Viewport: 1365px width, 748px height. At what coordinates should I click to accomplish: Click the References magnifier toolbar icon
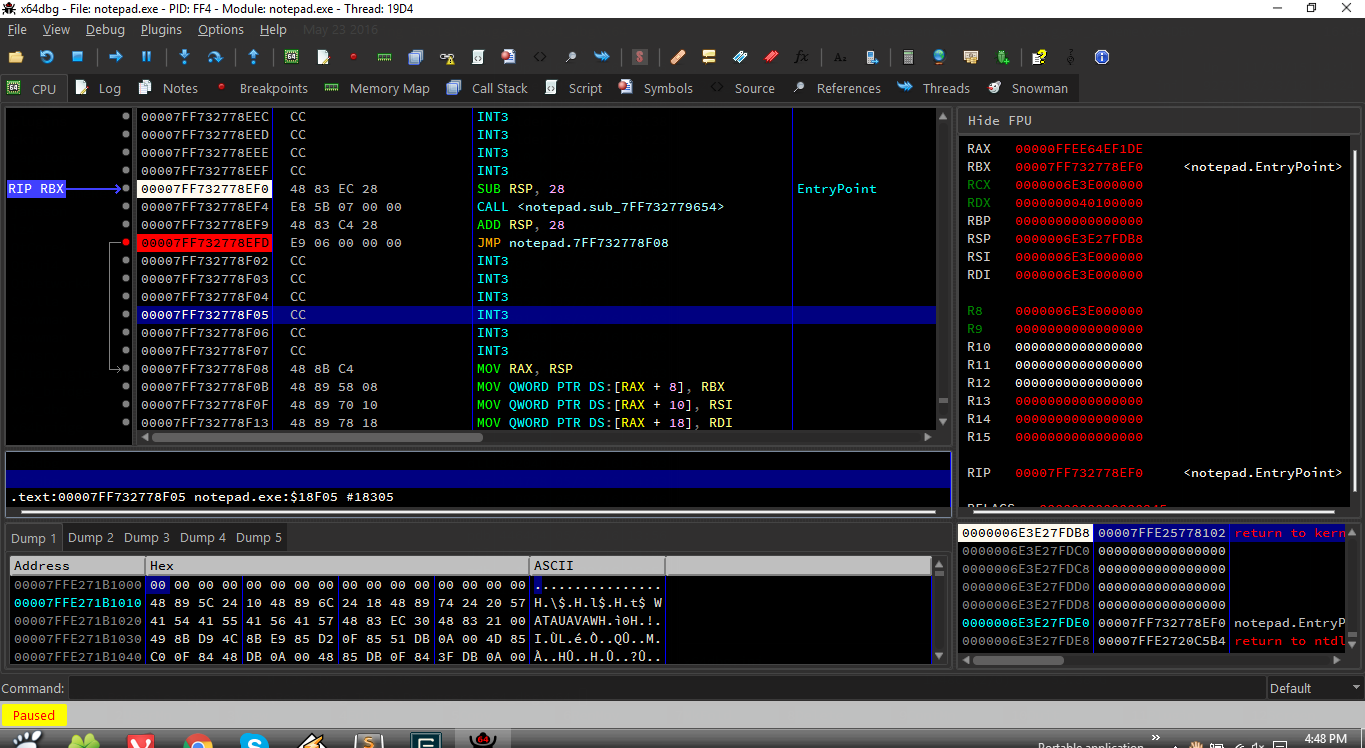pos(571,57)
